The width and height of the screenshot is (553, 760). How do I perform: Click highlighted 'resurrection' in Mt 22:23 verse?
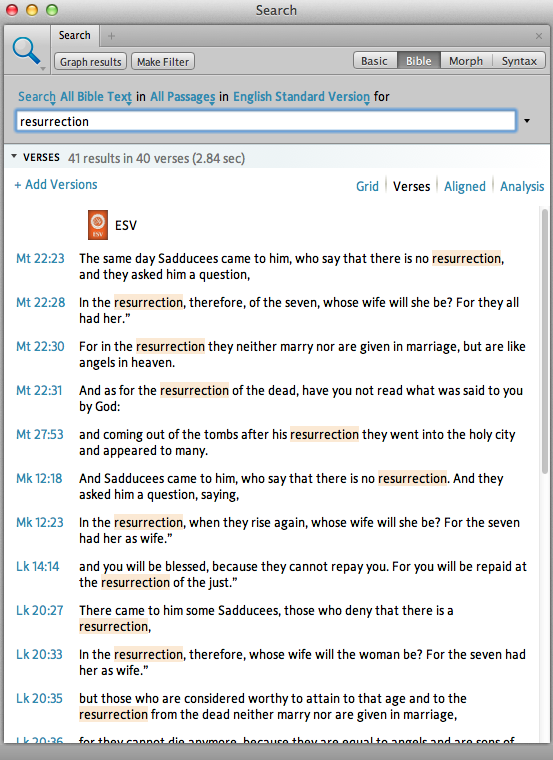click(466, 258)
